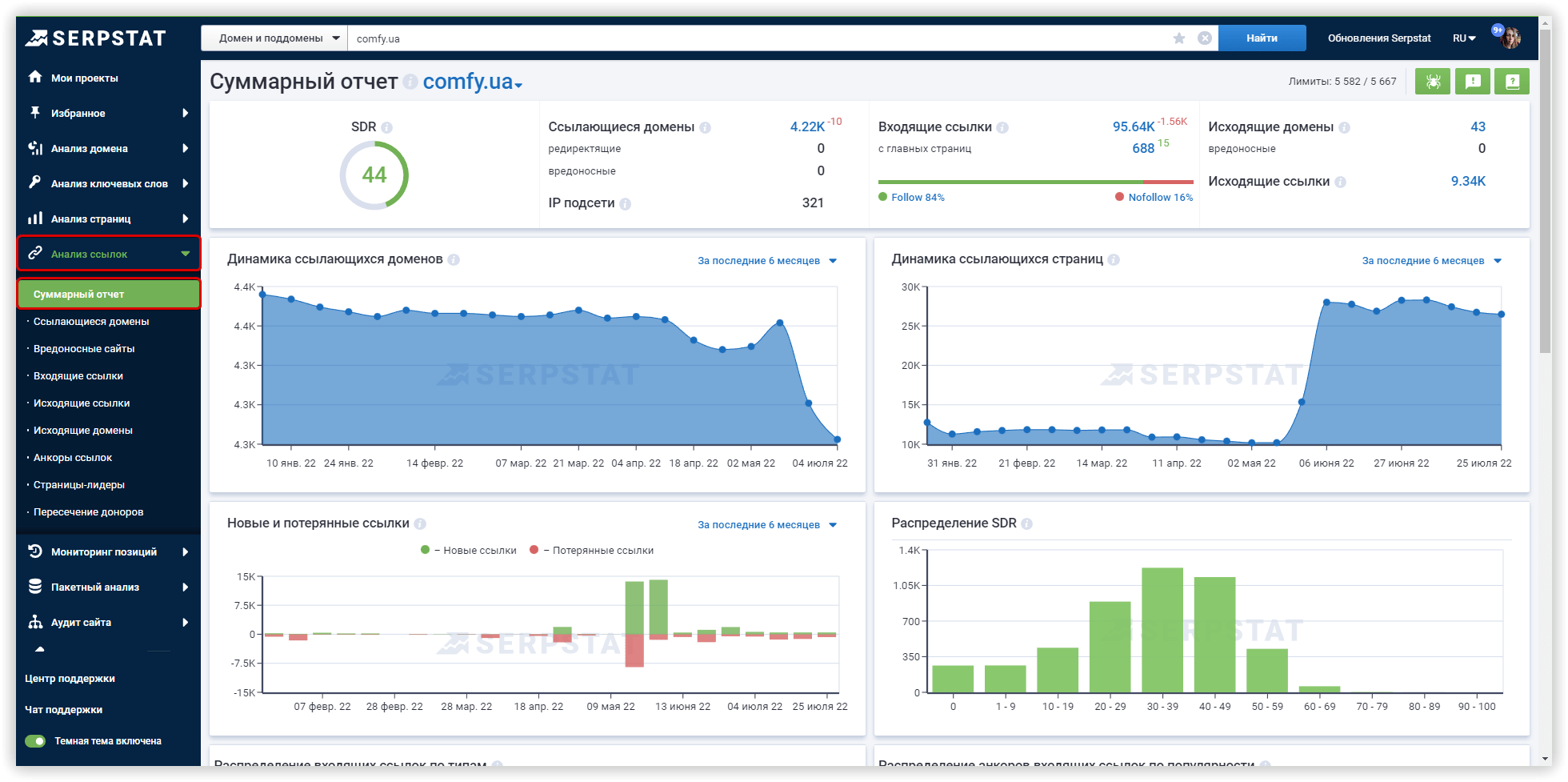
Task: Collapse the Анализ ссылок section arrow
Action: tap(186, 254)
